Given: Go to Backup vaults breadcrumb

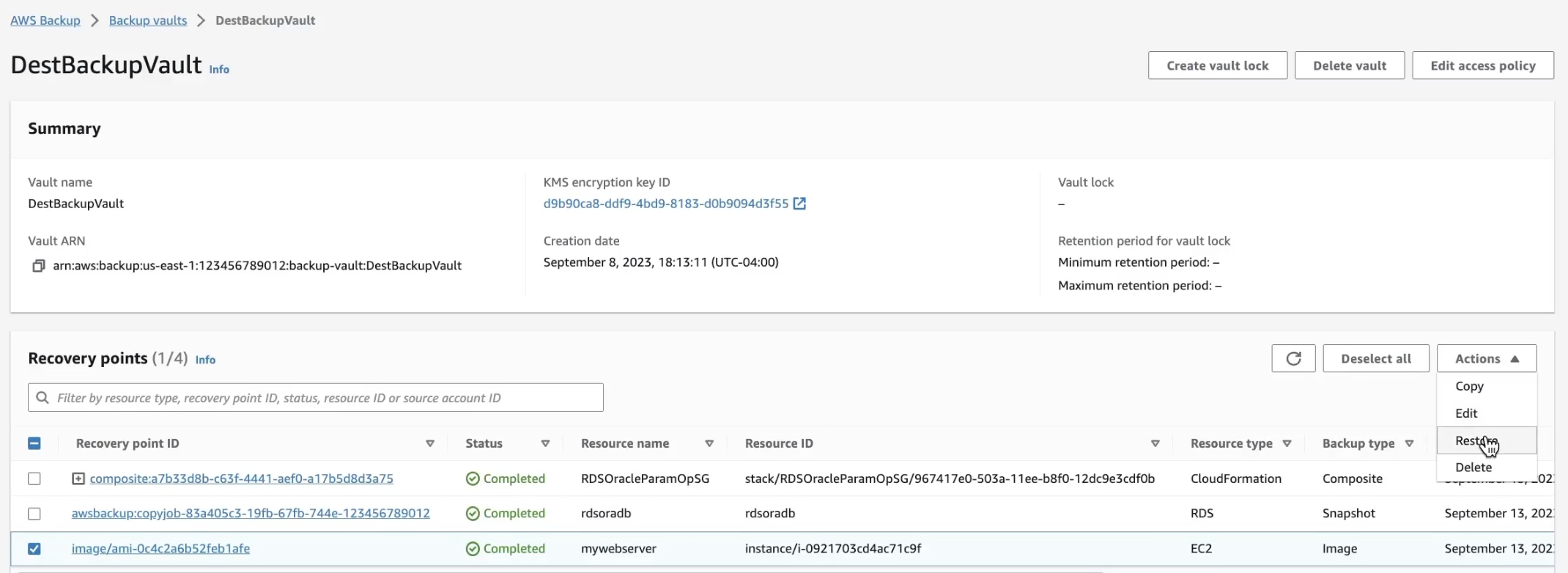Looking at the screenshot, I should [148, 21].
